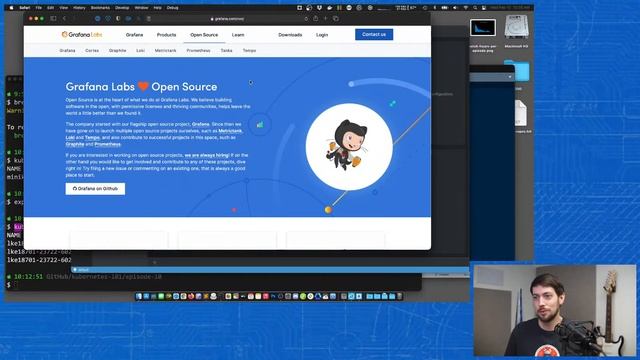Show the Safari tab overview icon
The width and height of the screenshot is (640, 360).
tap(336, 18)
